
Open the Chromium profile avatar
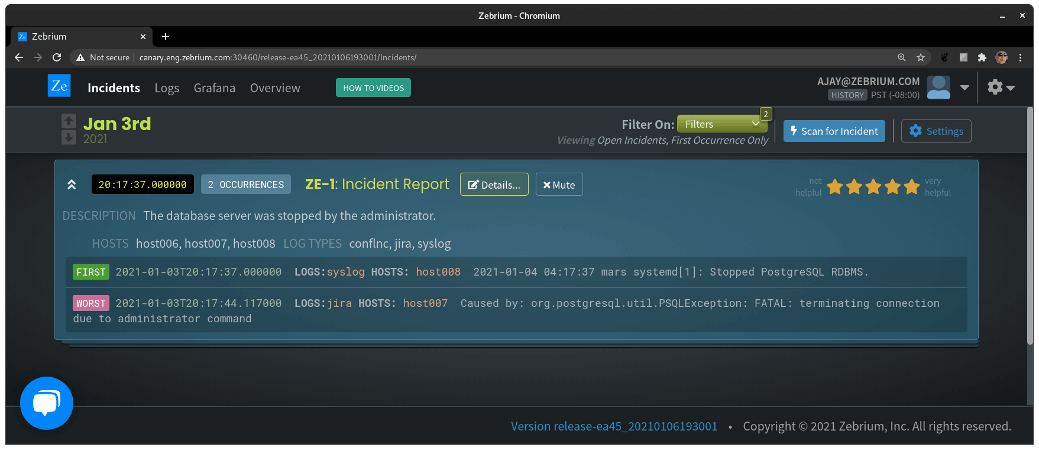coord(1001,58)
